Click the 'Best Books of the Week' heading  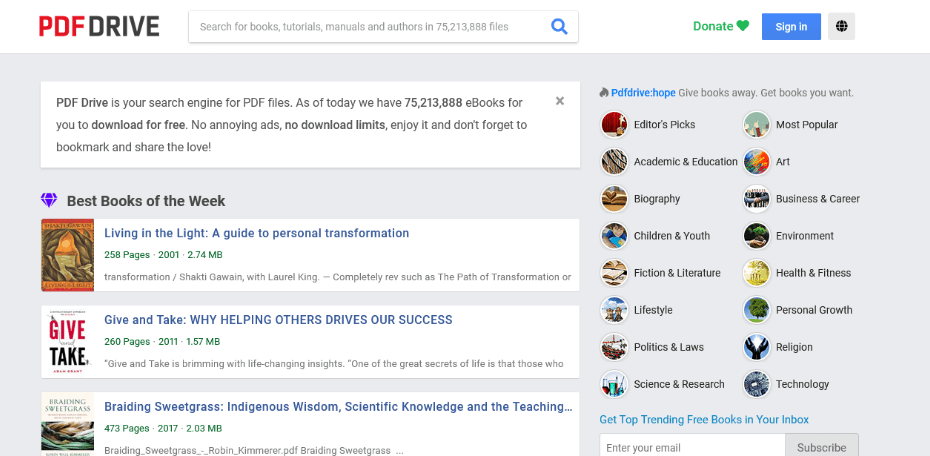pos(146,200)
